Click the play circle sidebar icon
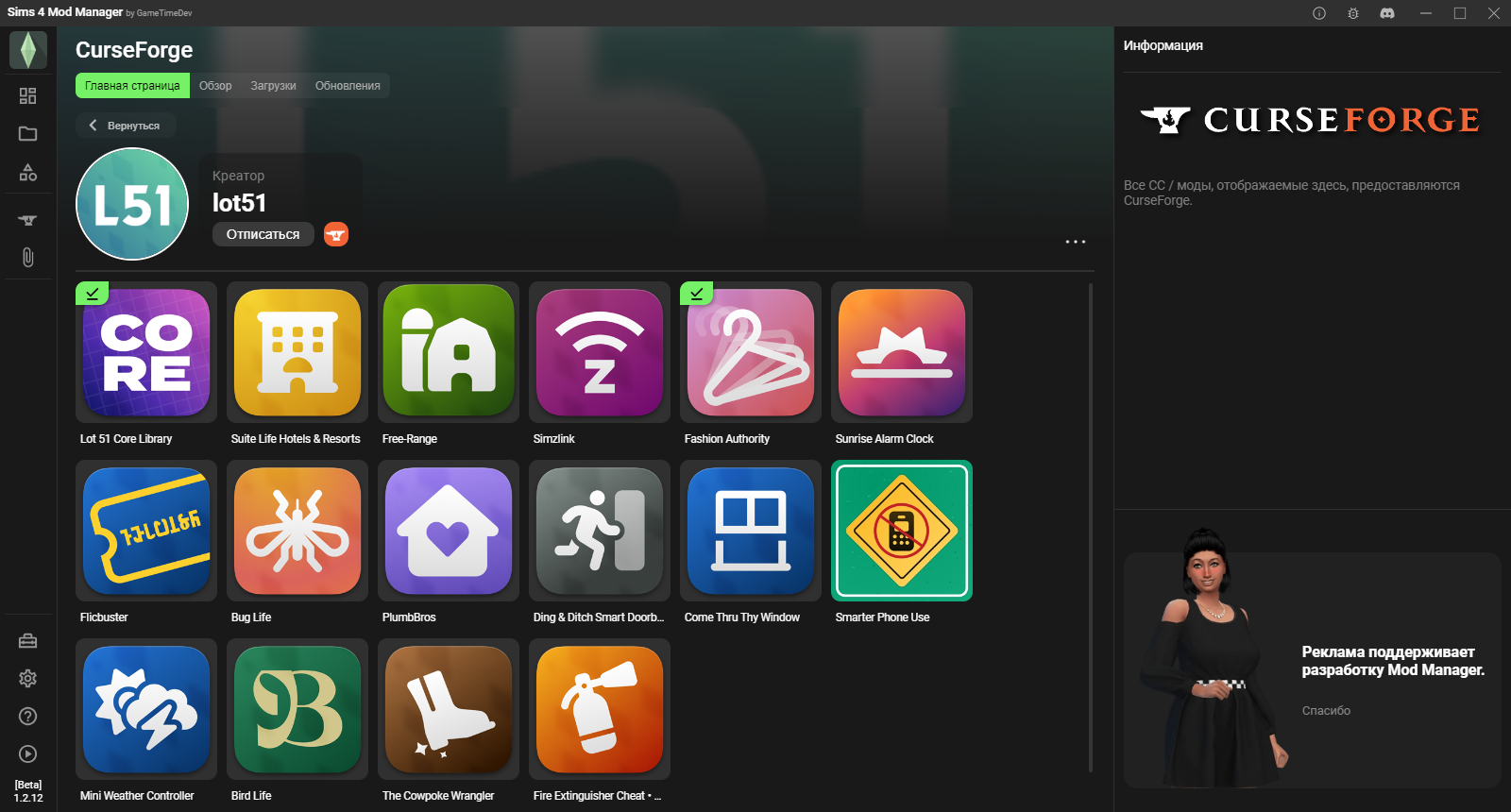 (28, 754)
